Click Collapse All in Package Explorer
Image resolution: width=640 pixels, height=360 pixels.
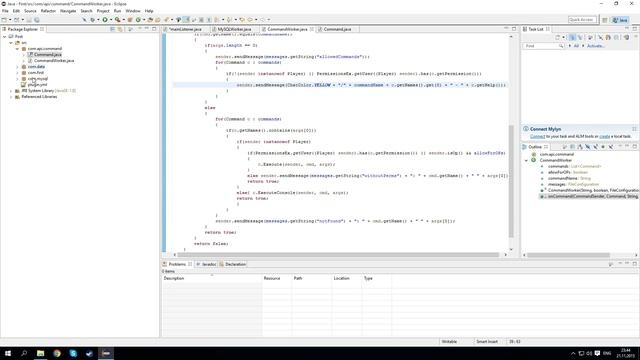[x=112, y=29]
